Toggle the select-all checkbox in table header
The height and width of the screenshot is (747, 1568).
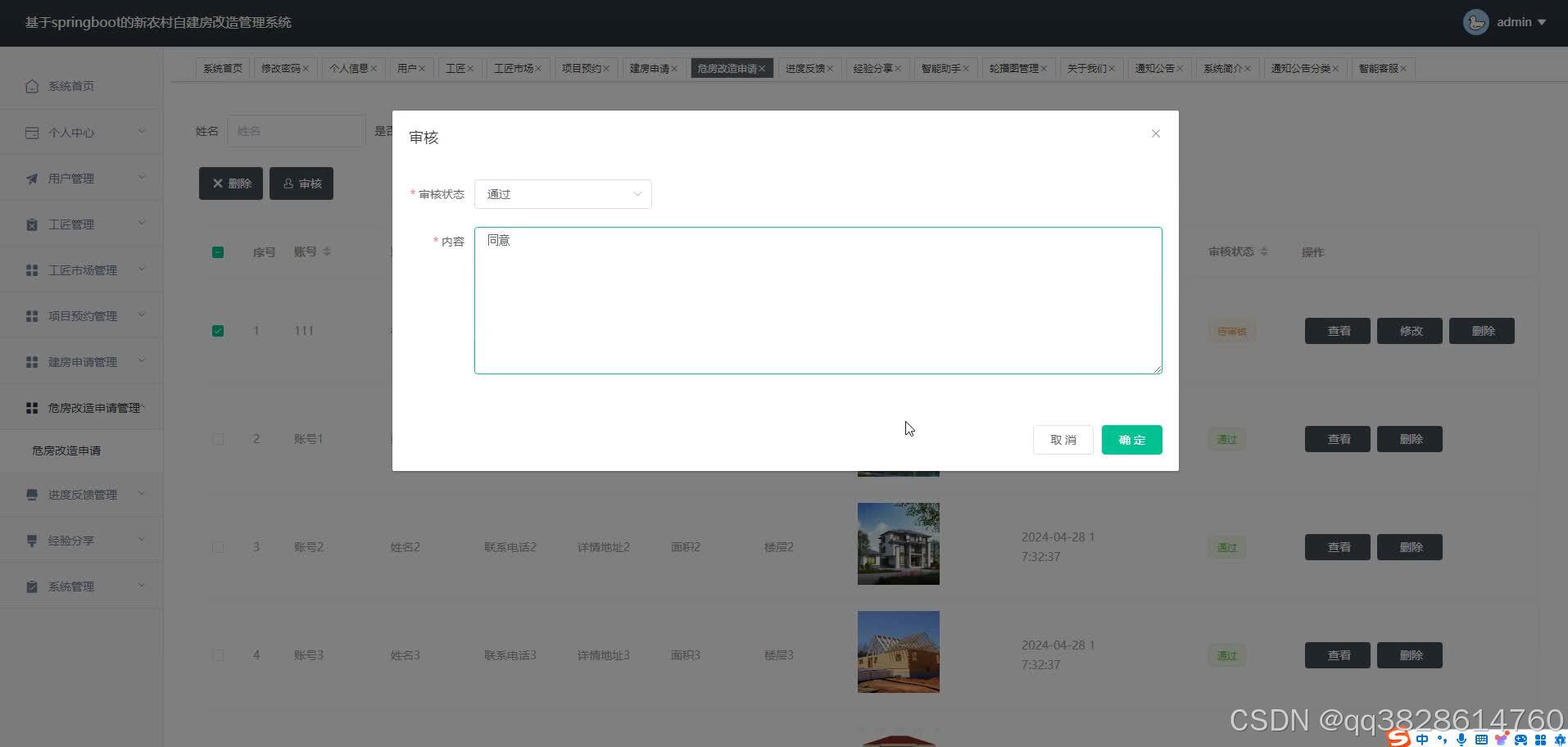click(218, 252)
